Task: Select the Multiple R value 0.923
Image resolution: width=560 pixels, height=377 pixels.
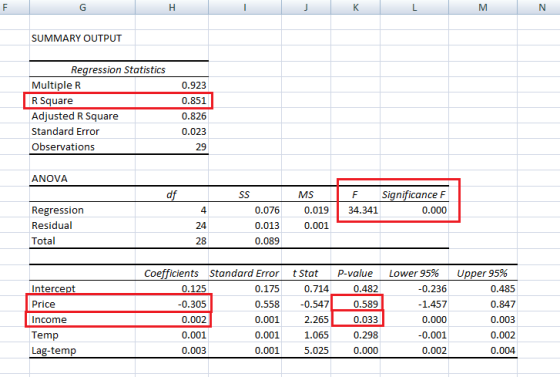Action: pos(194,85)
